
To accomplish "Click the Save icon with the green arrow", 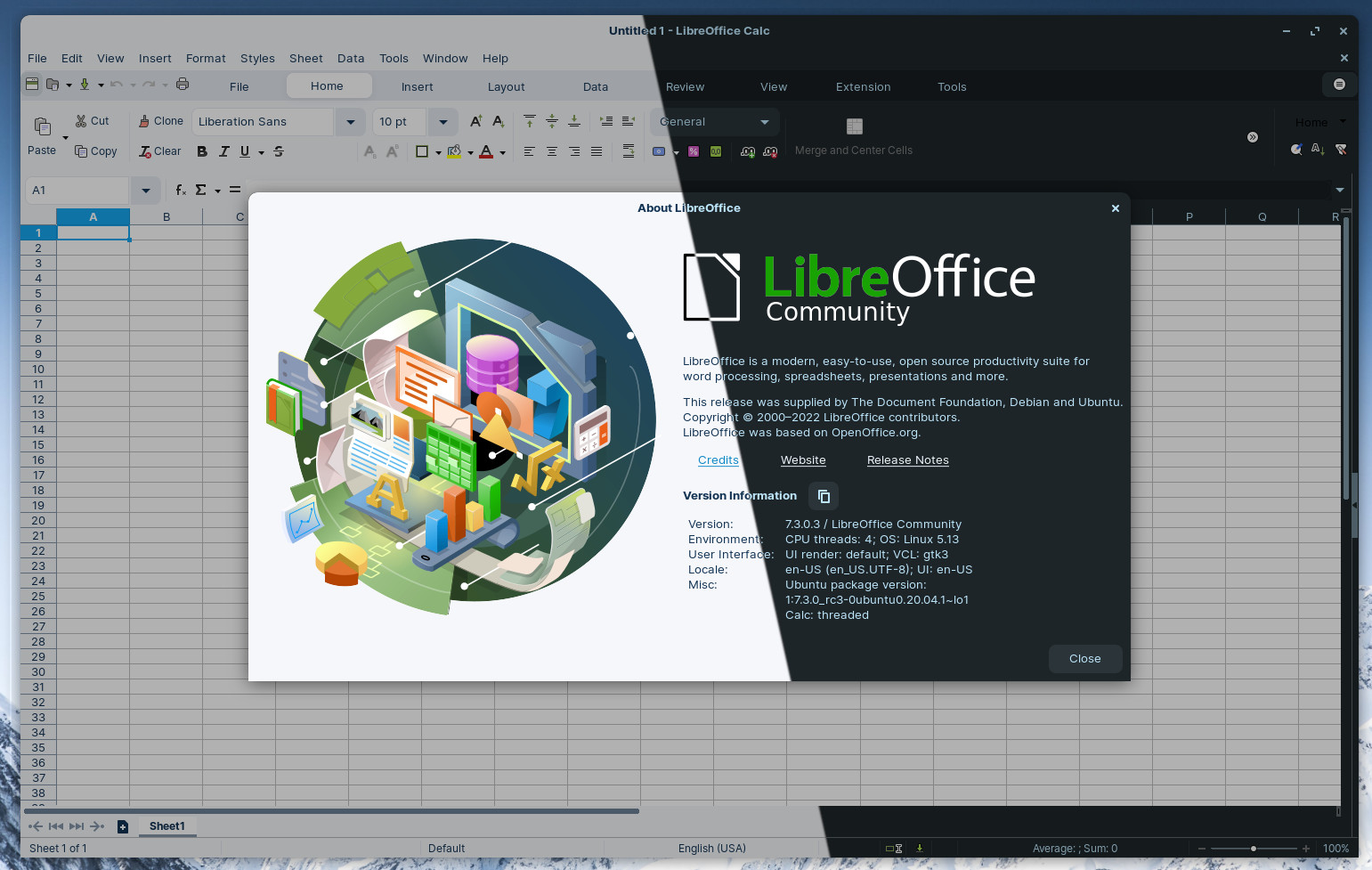I will (85, 84).
